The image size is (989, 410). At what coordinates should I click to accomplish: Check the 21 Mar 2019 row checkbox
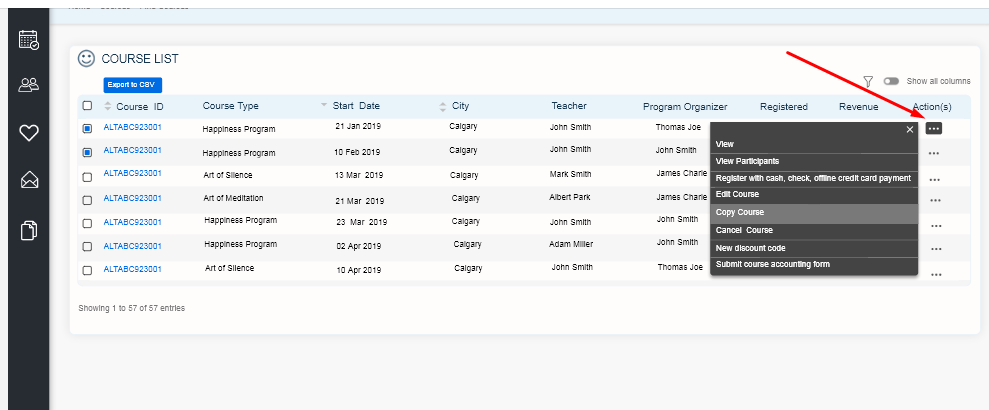coord(87,199)
